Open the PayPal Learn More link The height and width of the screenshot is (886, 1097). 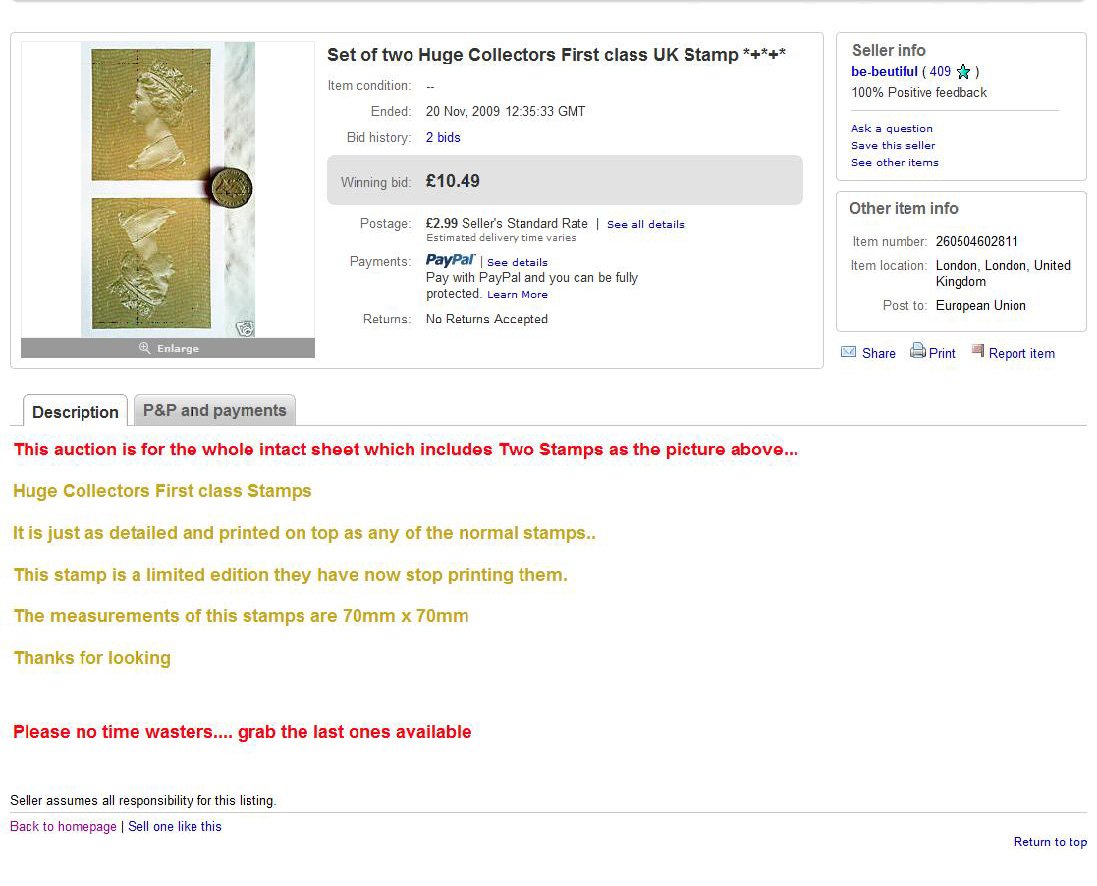517,295
